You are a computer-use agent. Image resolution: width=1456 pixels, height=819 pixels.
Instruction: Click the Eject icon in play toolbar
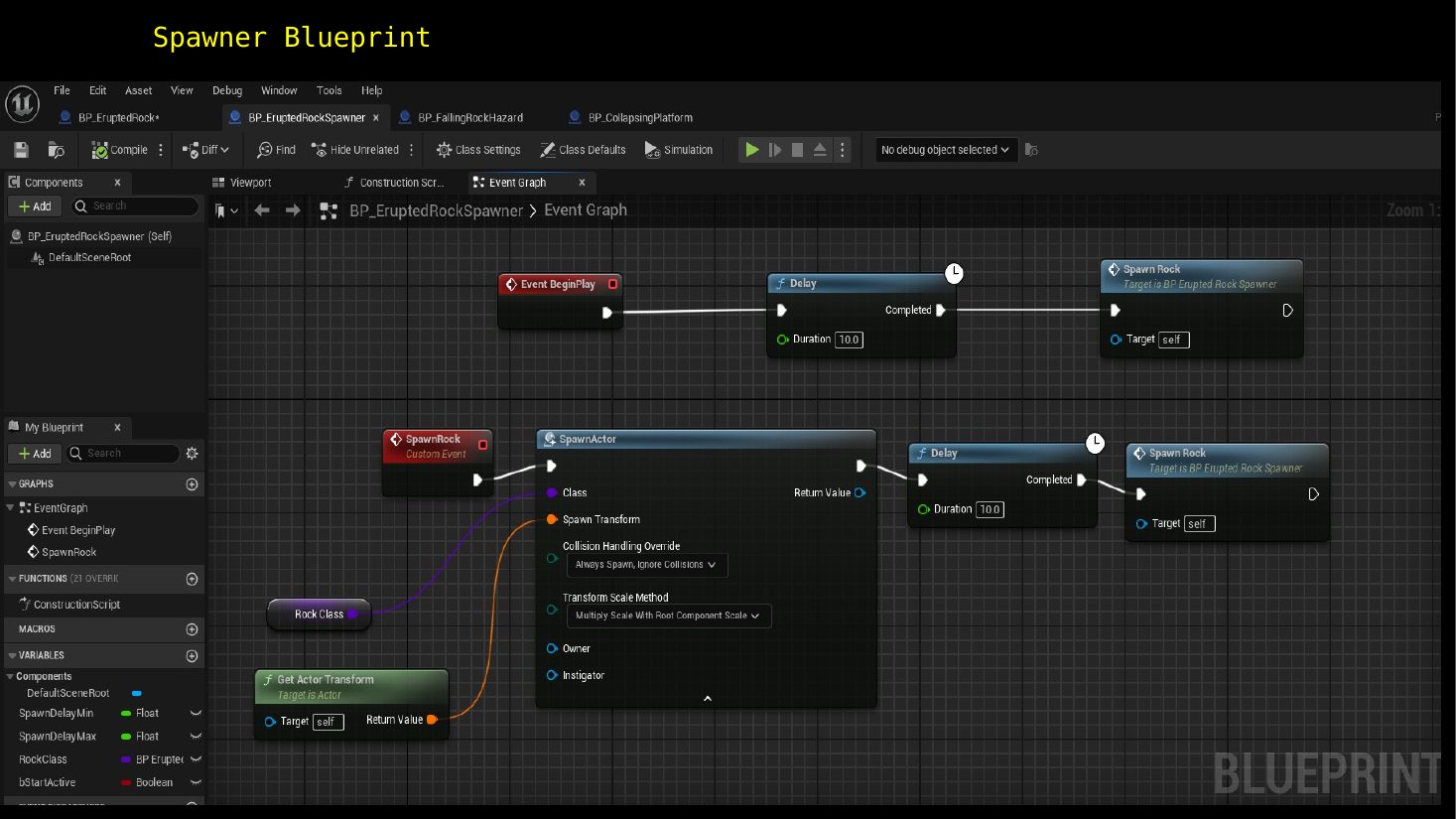coord(820,150)
